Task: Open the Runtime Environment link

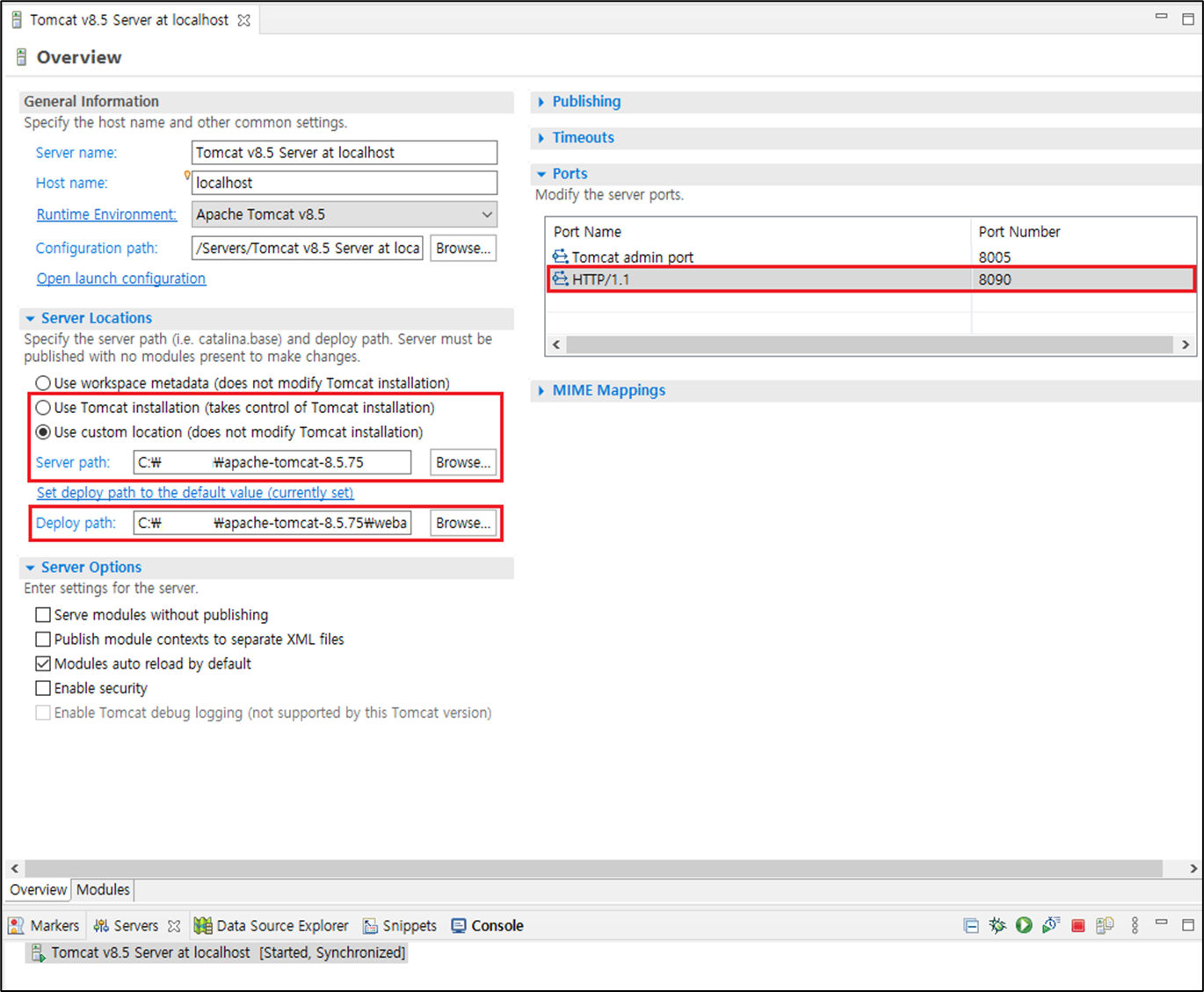Action: [106, 214]
